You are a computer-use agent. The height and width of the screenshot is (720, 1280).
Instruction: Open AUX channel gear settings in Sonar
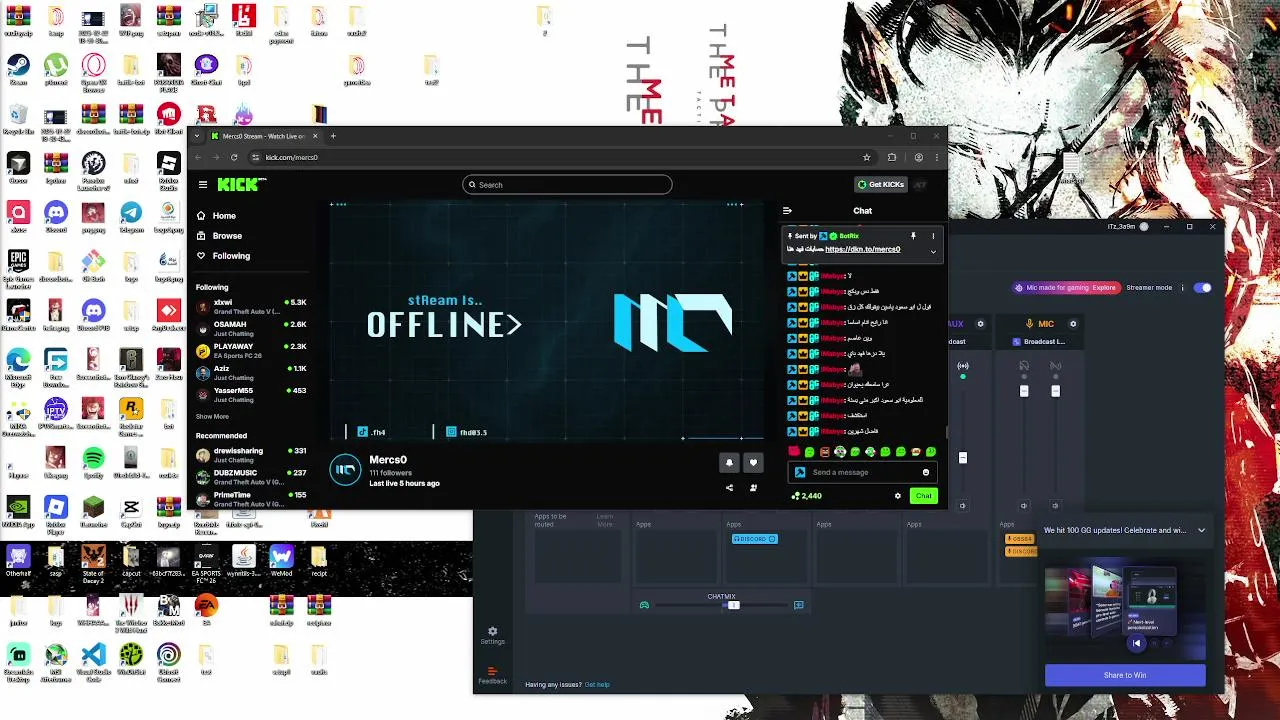click(980, 324)
